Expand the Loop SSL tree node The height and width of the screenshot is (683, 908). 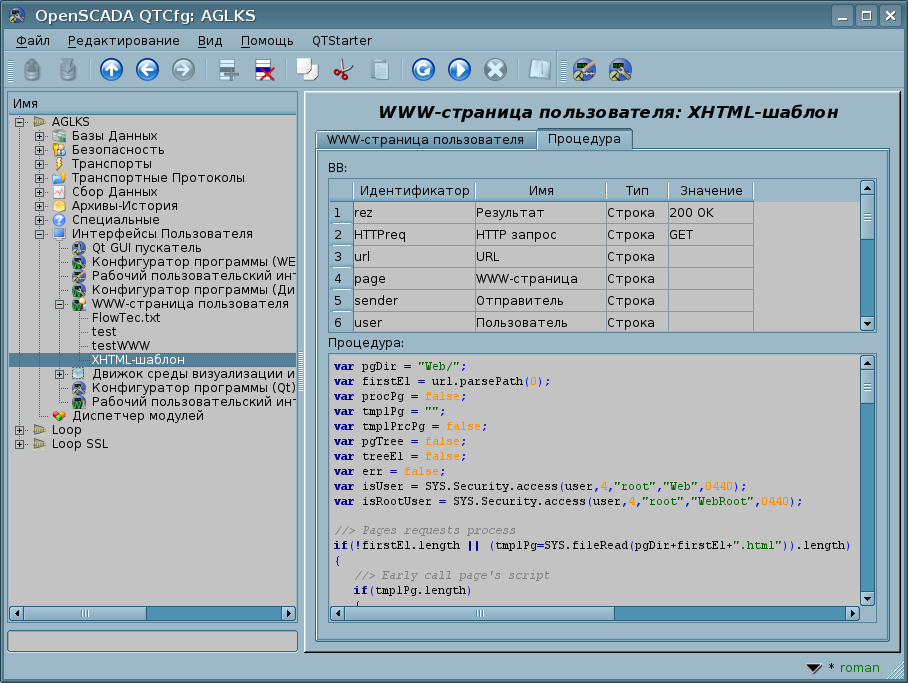click(20, 444)
